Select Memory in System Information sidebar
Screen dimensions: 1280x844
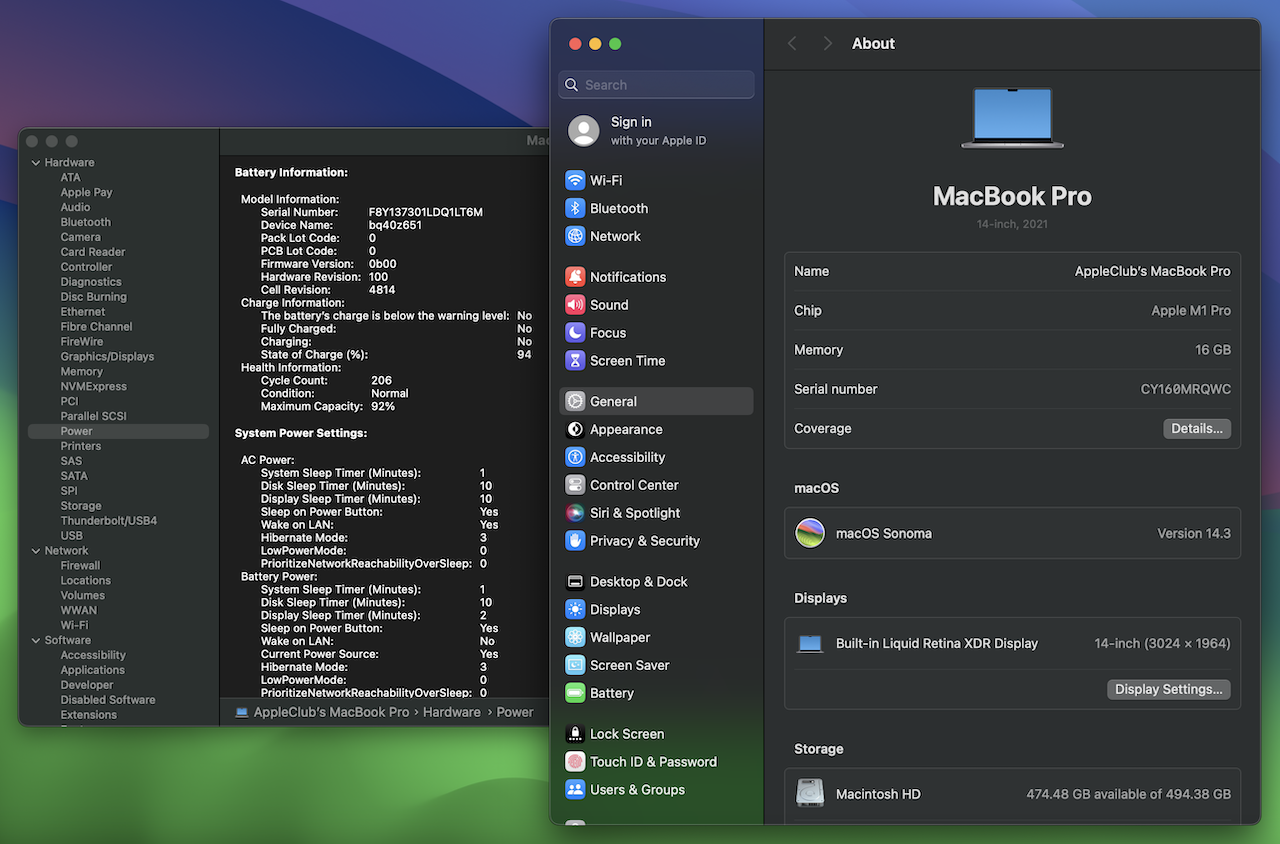pos(82,371)
